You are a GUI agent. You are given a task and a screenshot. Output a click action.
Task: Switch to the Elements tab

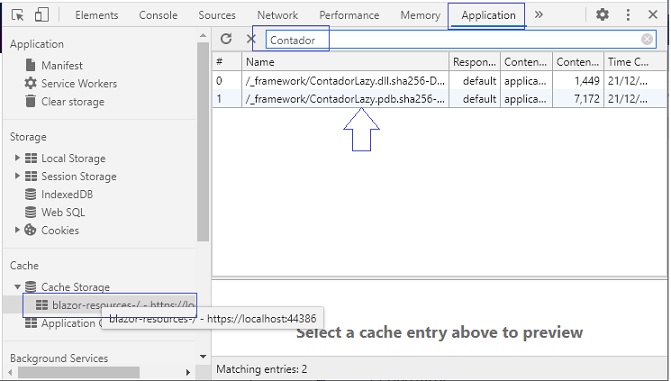pyautogui.click(x=96, y=15)
